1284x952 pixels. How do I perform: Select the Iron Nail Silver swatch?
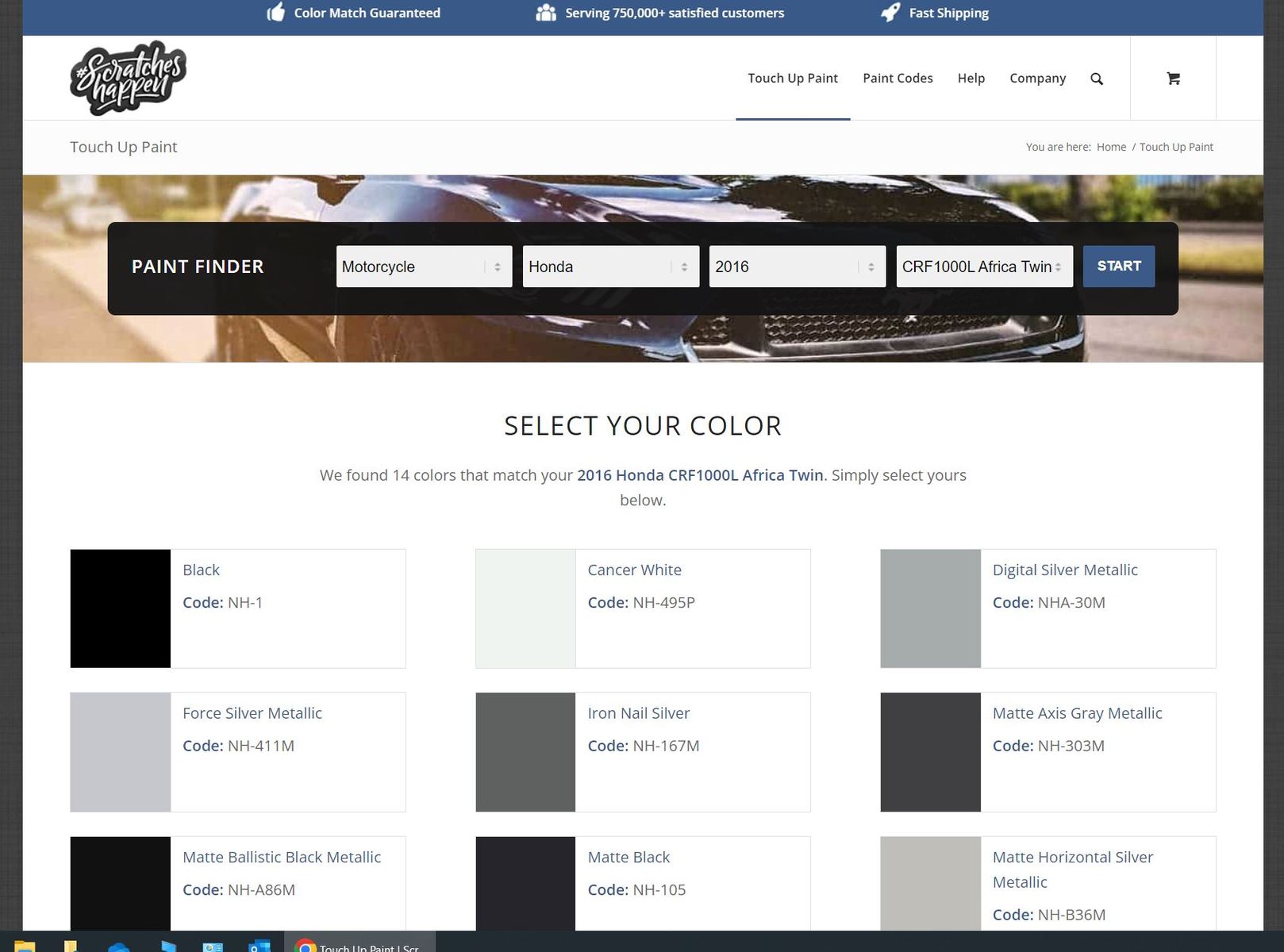tap(525, 752)
